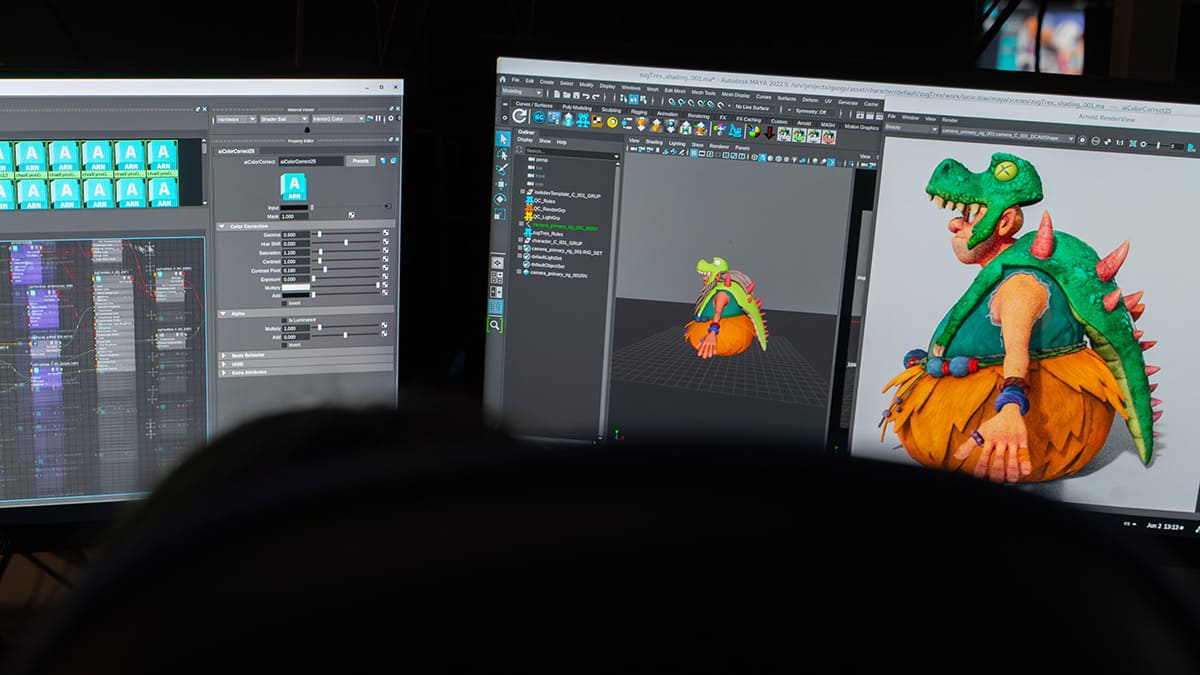Toggle the Invert checkbox under Color Correction
This screenshot has width=1200, height=675.
coord(285,304)
